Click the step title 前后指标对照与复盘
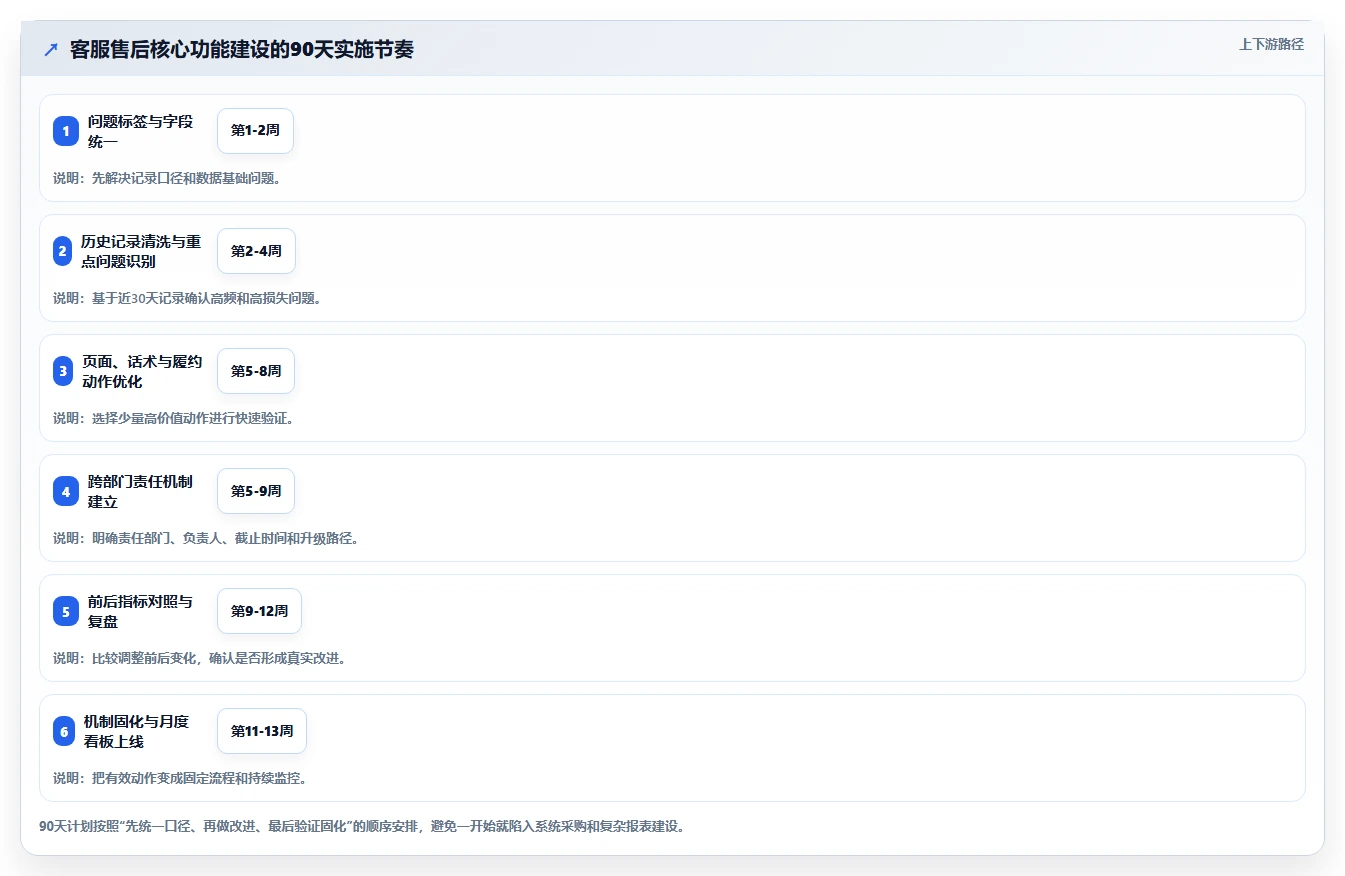 point(141,611)
